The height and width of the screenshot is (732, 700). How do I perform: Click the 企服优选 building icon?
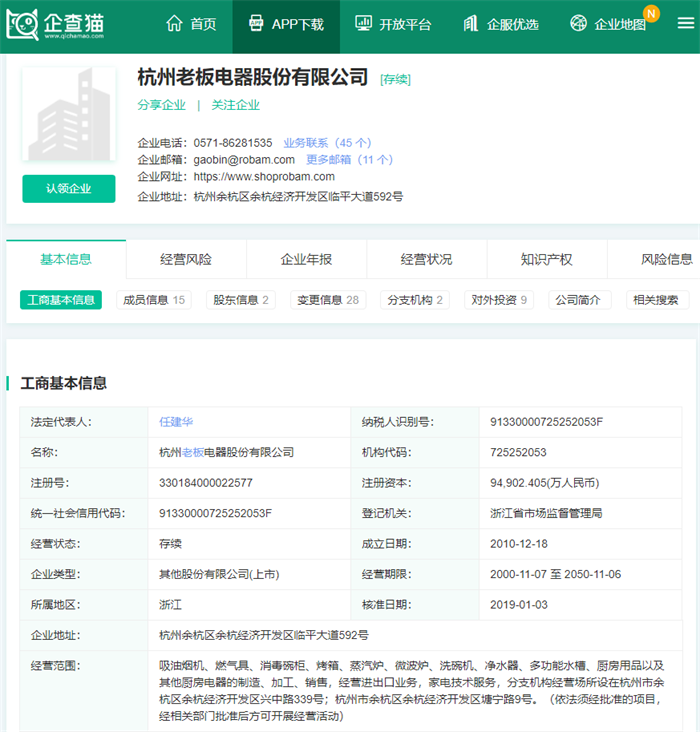click(471, 23)
